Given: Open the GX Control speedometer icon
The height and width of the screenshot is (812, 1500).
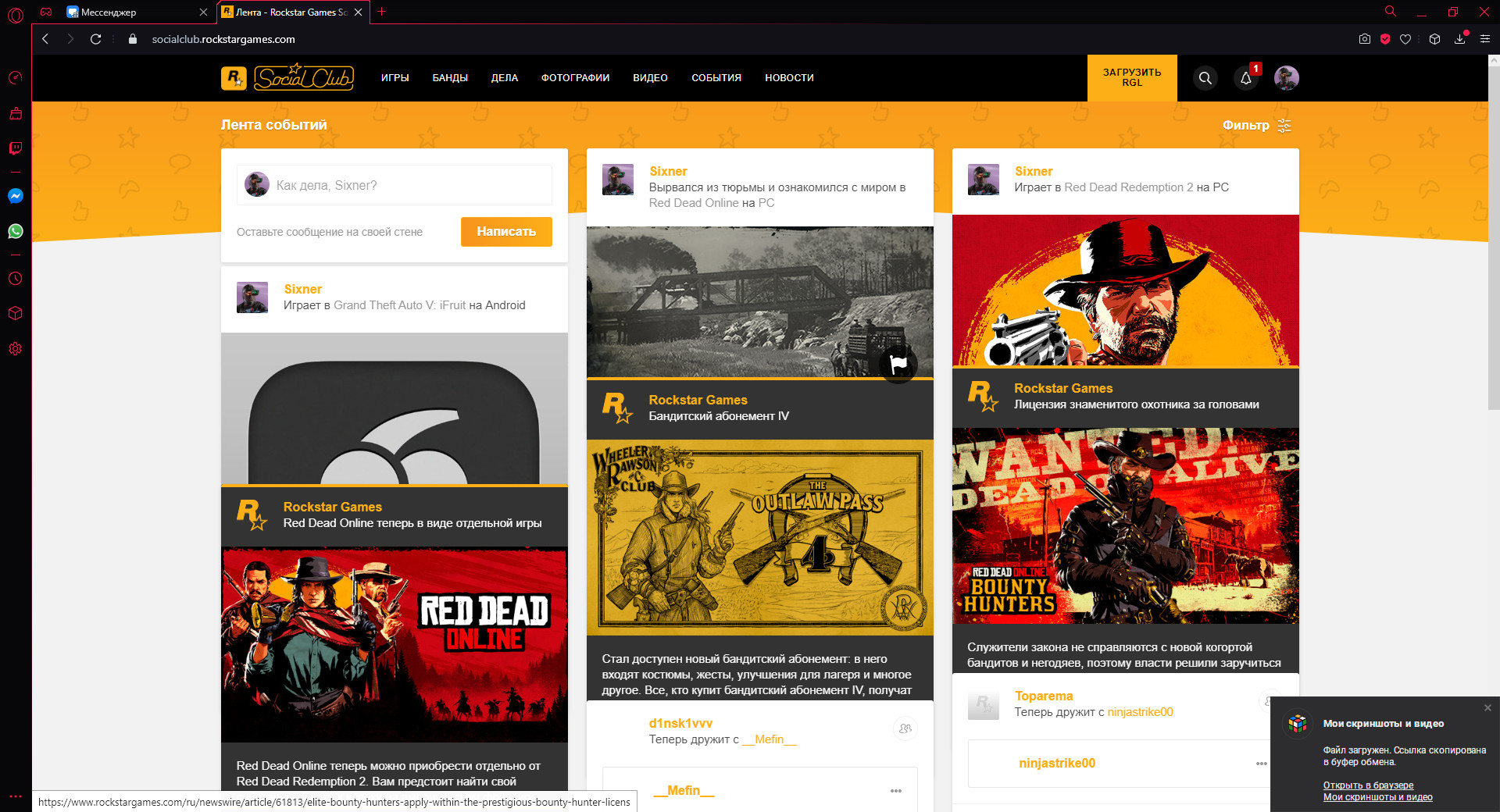Looking at the screenshot, I should [x=16, y=78].
